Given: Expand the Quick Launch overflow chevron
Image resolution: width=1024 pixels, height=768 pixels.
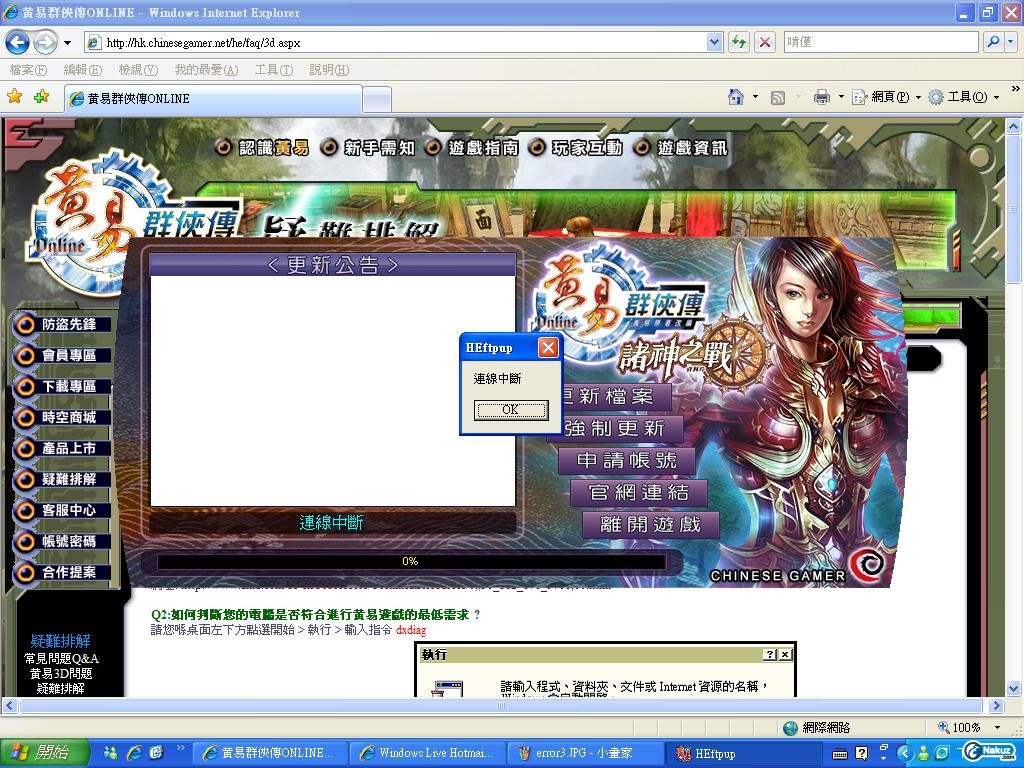Looking at the screenshot, I should [x=180, y=748].
